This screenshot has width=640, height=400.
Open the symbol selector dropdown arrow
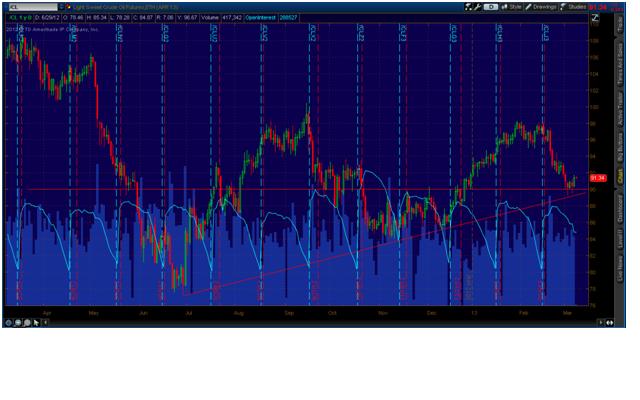pyautogui.click(x=62, y=7)
